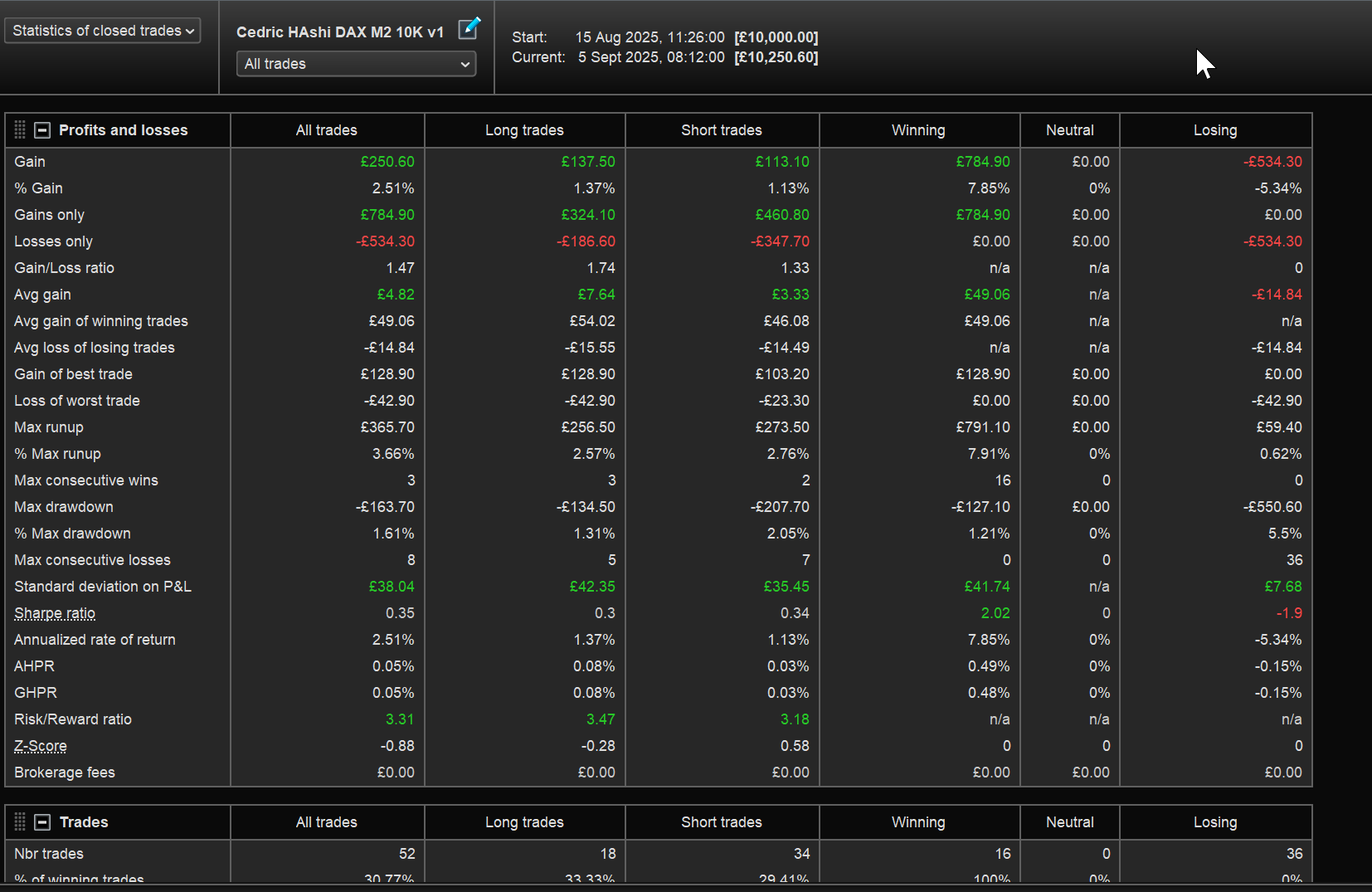Click the current date 5 Sept 2025, 08:12:00
1372x892 pixels.
click(x=651, y=57)
